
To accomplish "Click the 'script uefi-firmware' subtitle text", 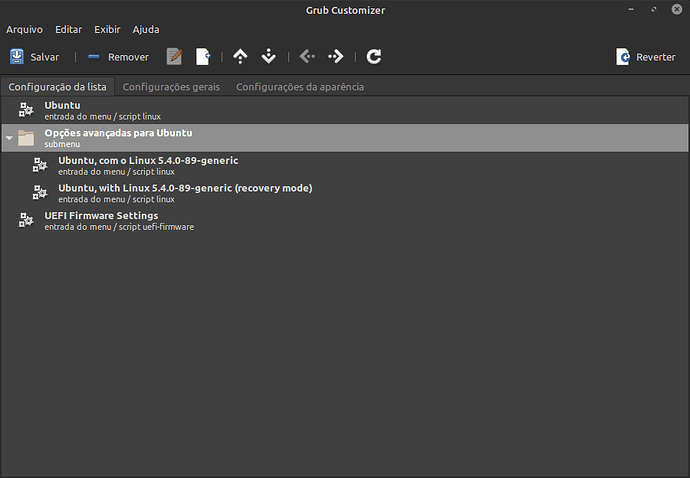I will (156, 227).
